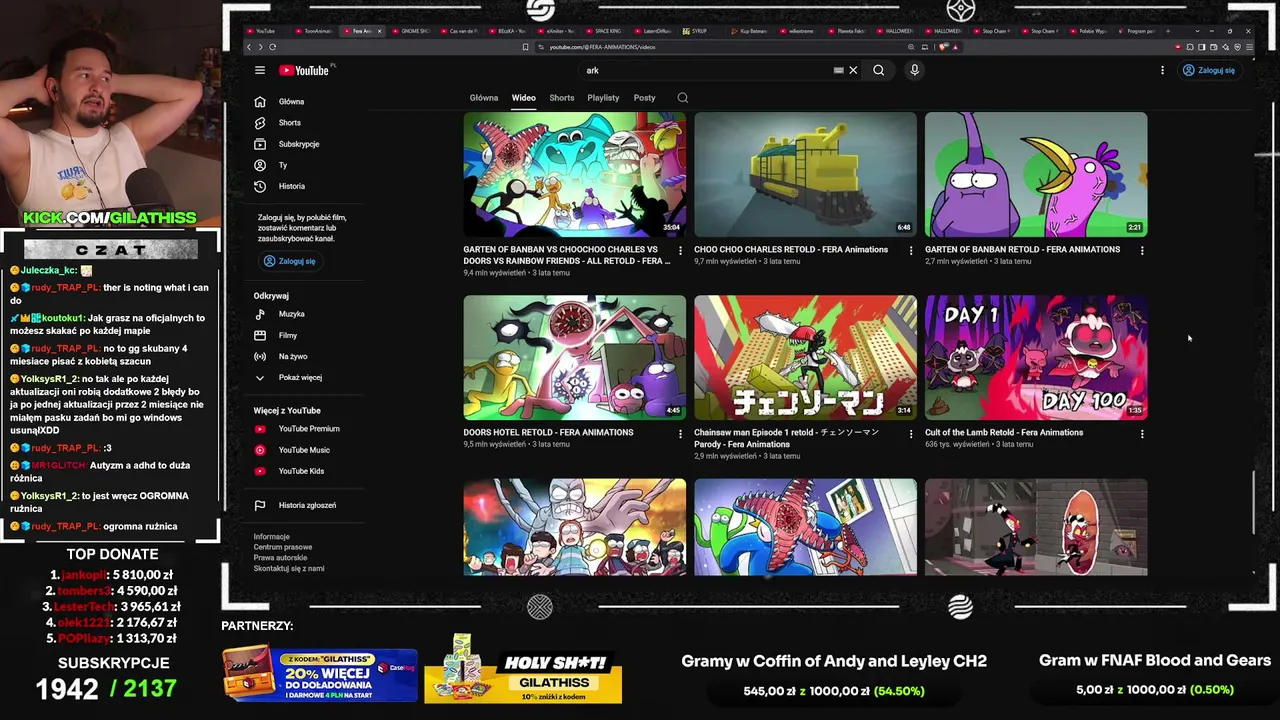The width and height of the screenshot is (1280, 720).
Task: Open the YouTube hamburger guide menu
Action: [260, 70]
